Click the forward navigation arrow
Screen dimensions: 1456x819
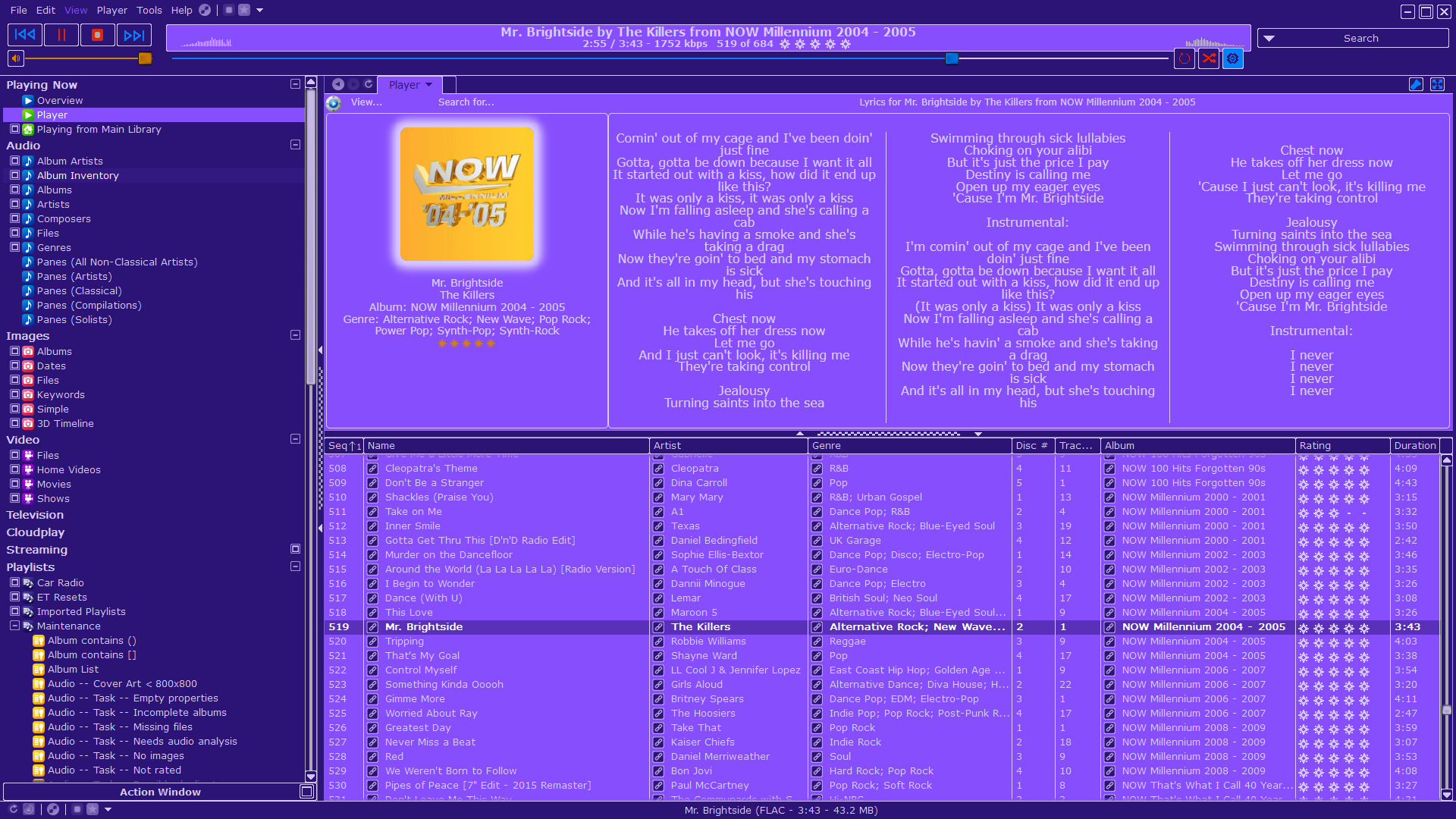[353, 84]
